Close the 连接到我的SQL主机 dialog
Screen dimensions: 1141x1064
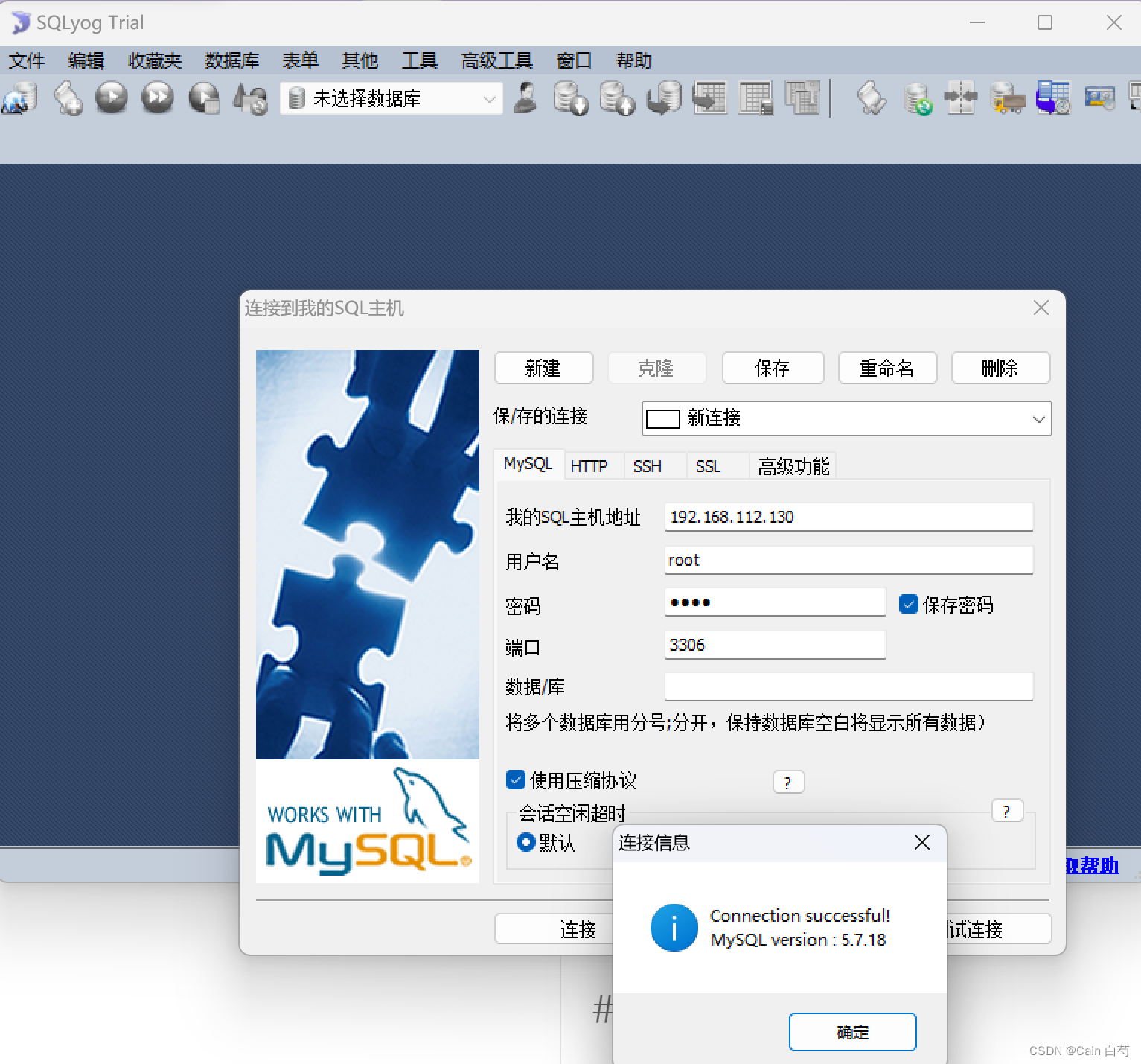(1041, 308)
